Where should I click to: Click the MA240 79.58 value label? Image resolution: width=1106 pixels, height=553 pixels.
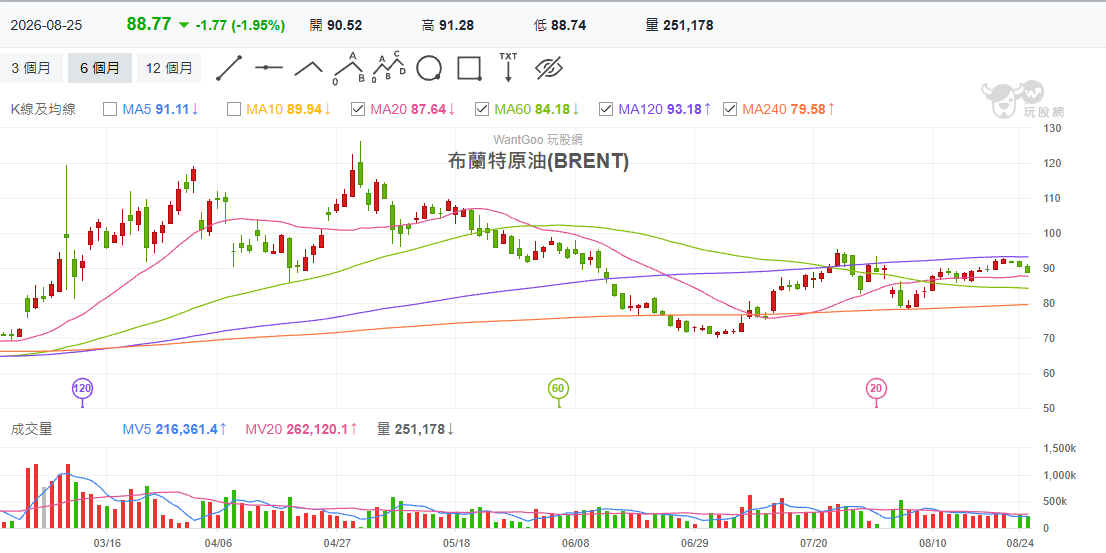[789, 109]
